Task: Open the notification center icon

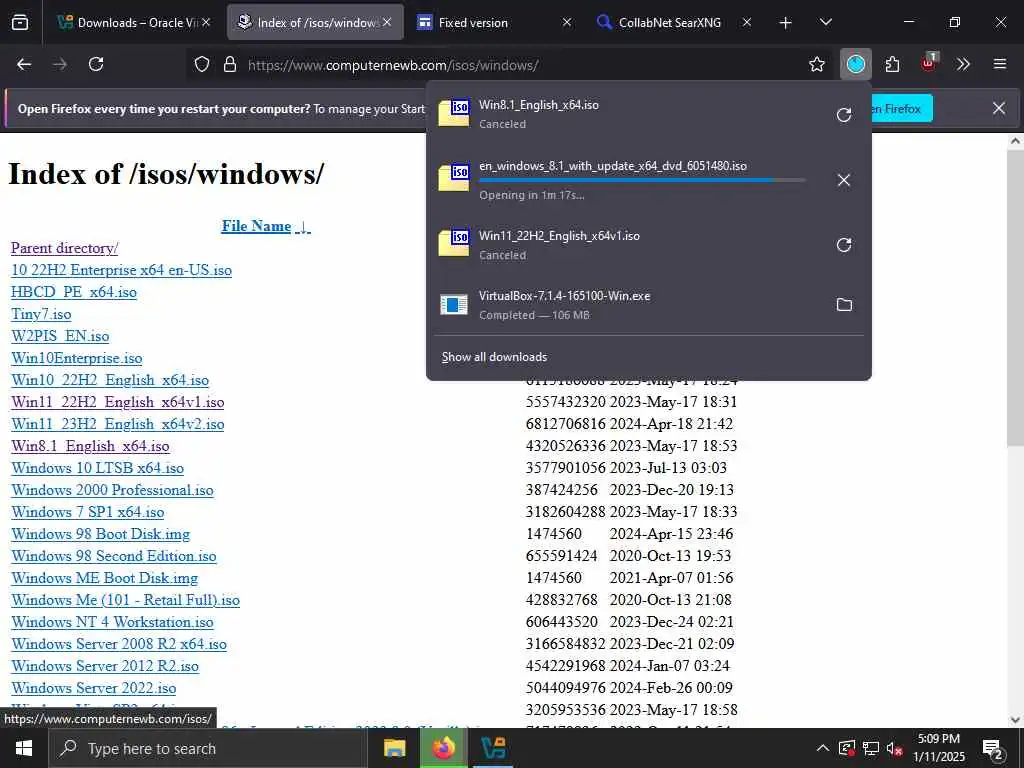Action: tap(993, 748)
